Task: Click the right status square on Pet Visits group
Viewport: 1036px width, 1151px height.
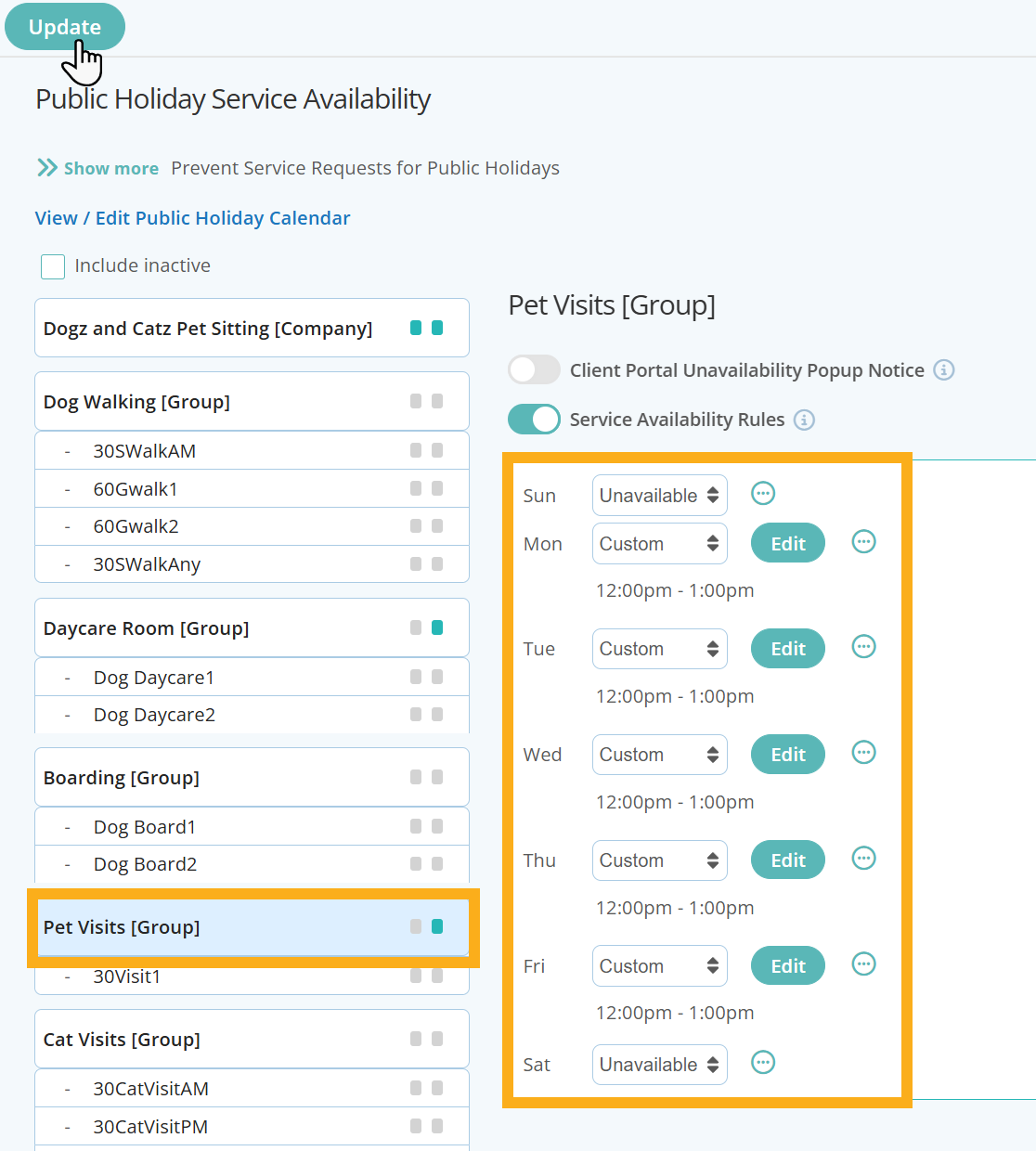Action: tap(437, 925)
